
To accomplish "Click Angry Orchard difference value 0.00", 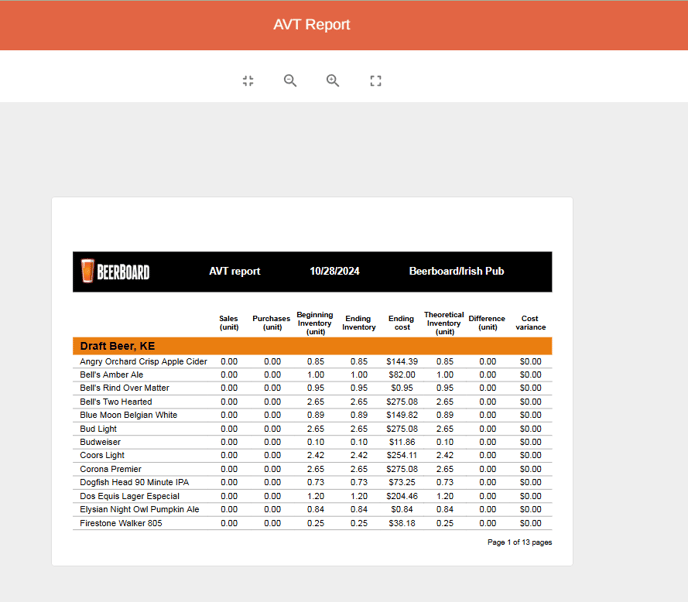I will pos(487,362).
